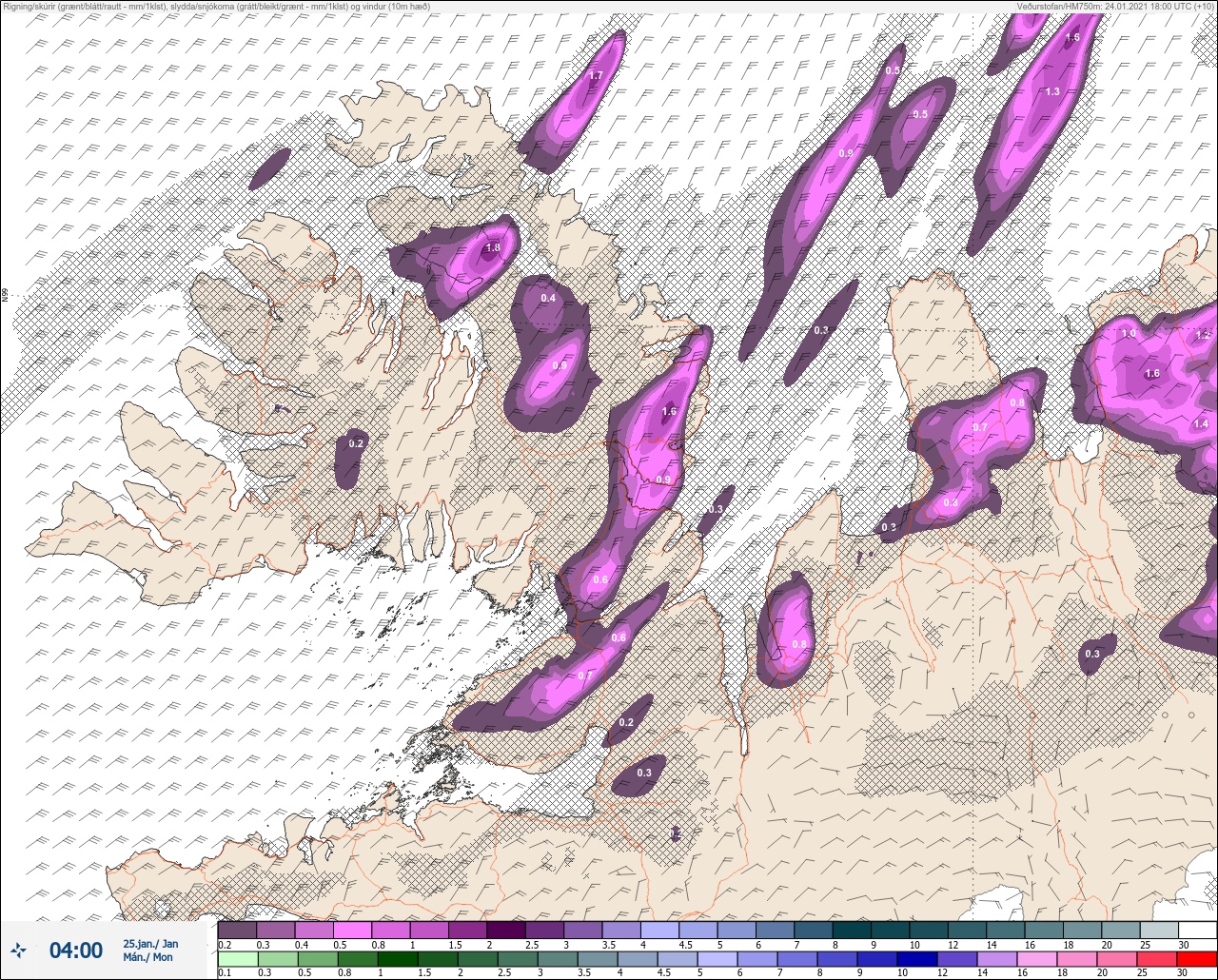Select the first dusky purple swatch of top legend
The height and width of the screenshot is (980, 1218).
(237, 930)
